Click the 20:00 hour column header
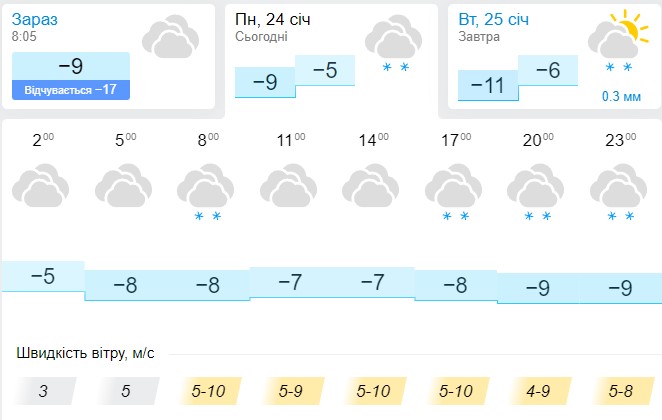This screenshot has height=420, width=662. coord(538,140)
